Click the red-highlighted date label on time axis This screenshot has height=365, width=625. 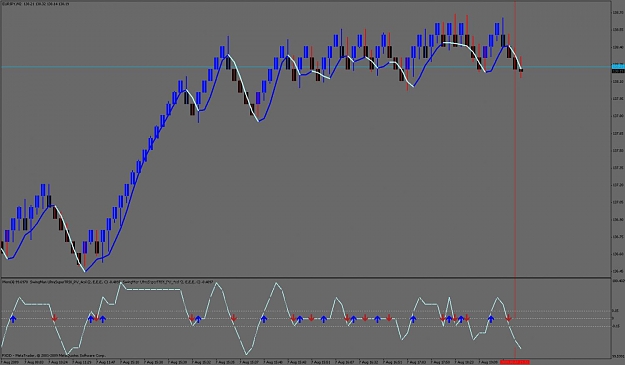coord(515,362)
